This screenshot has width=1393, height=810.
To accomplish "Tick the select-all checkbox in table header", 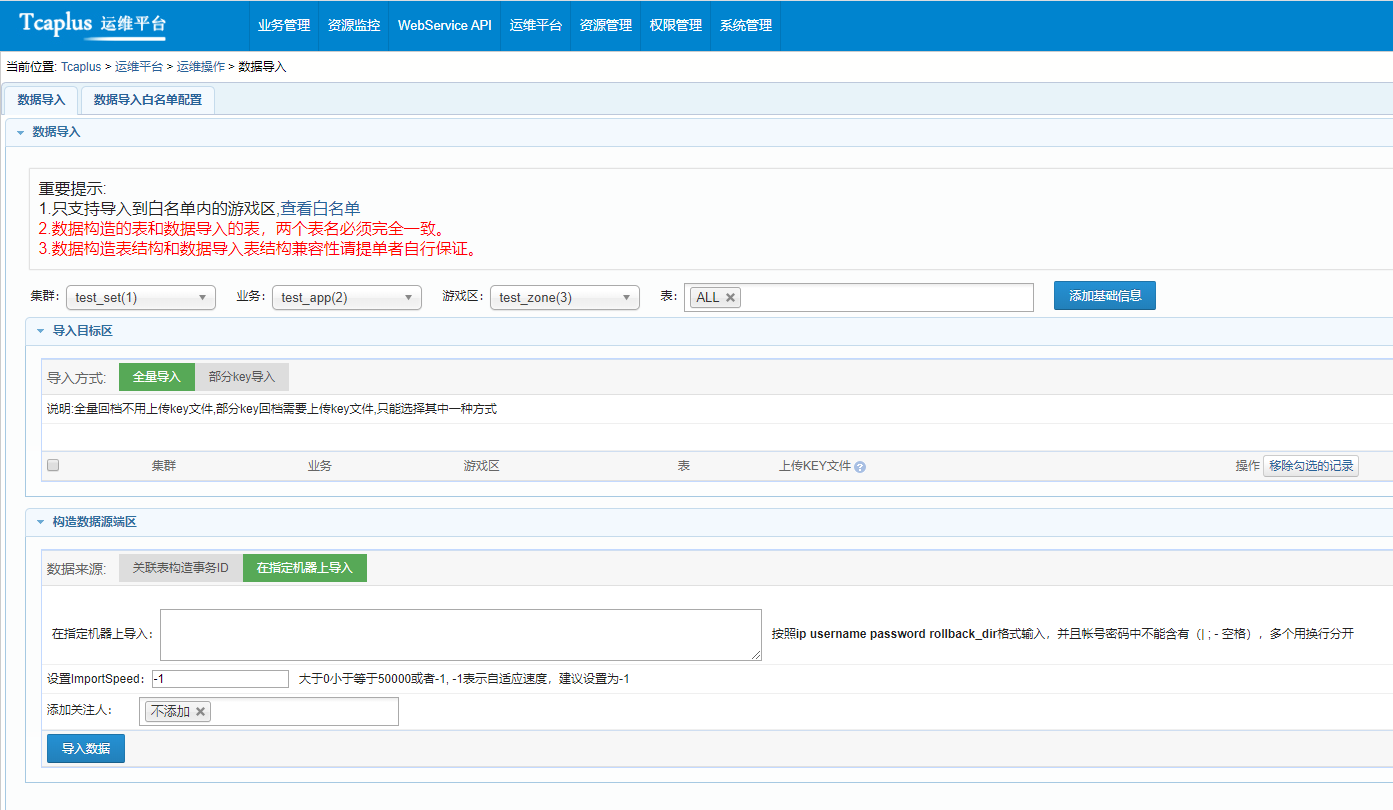I will click(53, 465).
